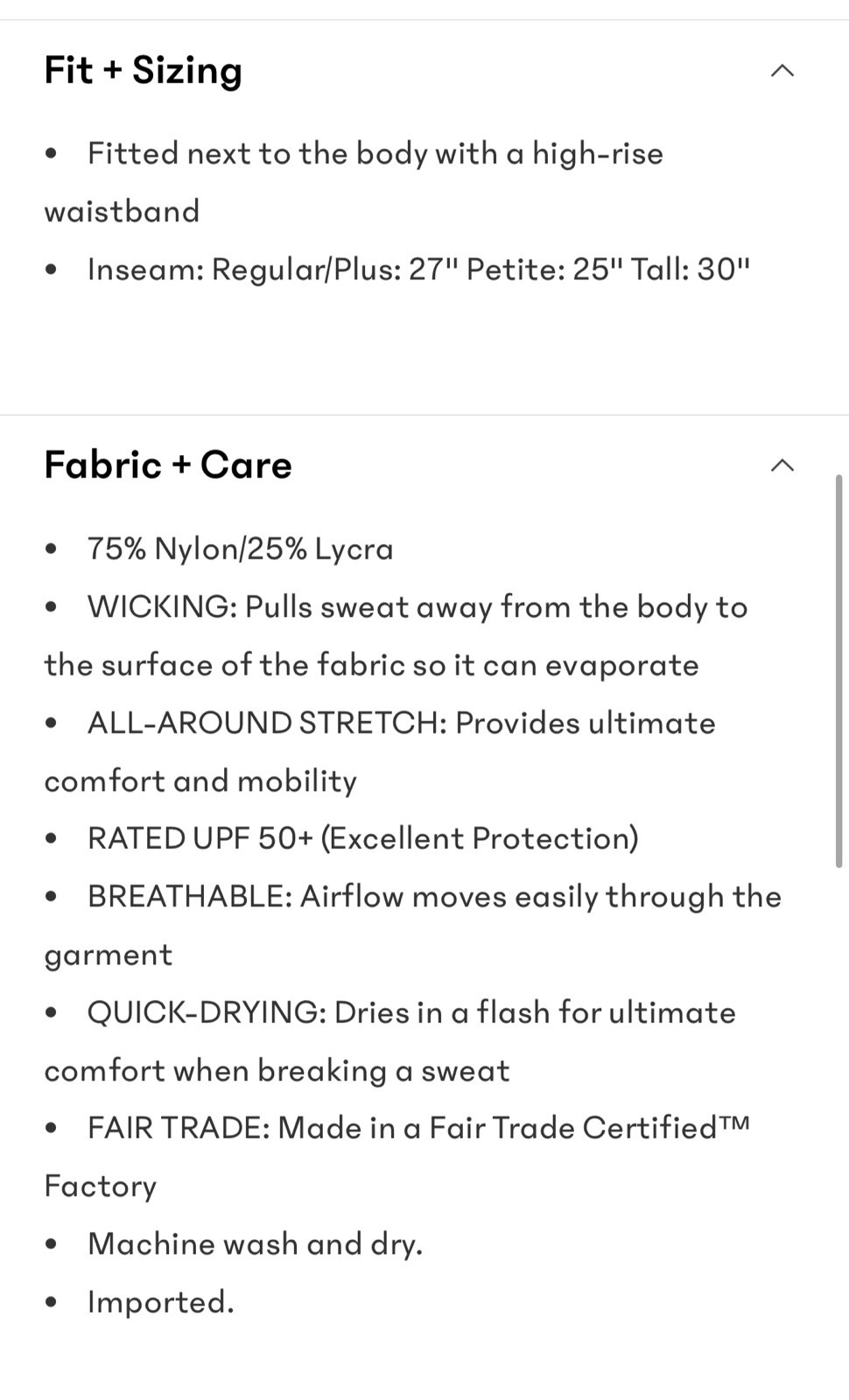Click the ALL-AROUND STRETCH feature text
Image resolution: width=849 pixels, height=1400 pixels.
pyautogui.click(x=380, y=752)
